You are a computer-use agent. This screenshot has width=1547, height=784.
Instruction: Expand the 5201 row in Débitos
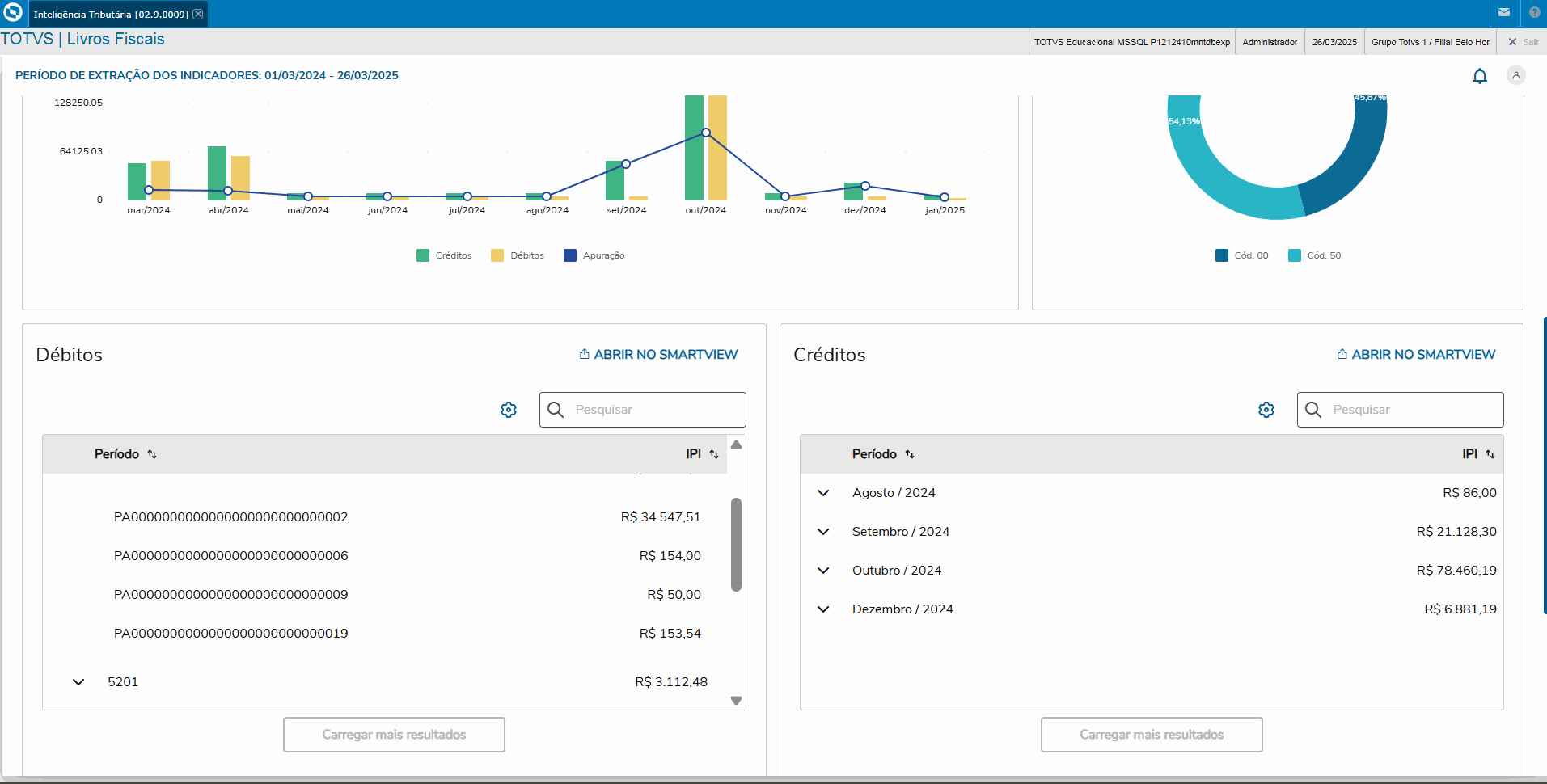(78, 682)
